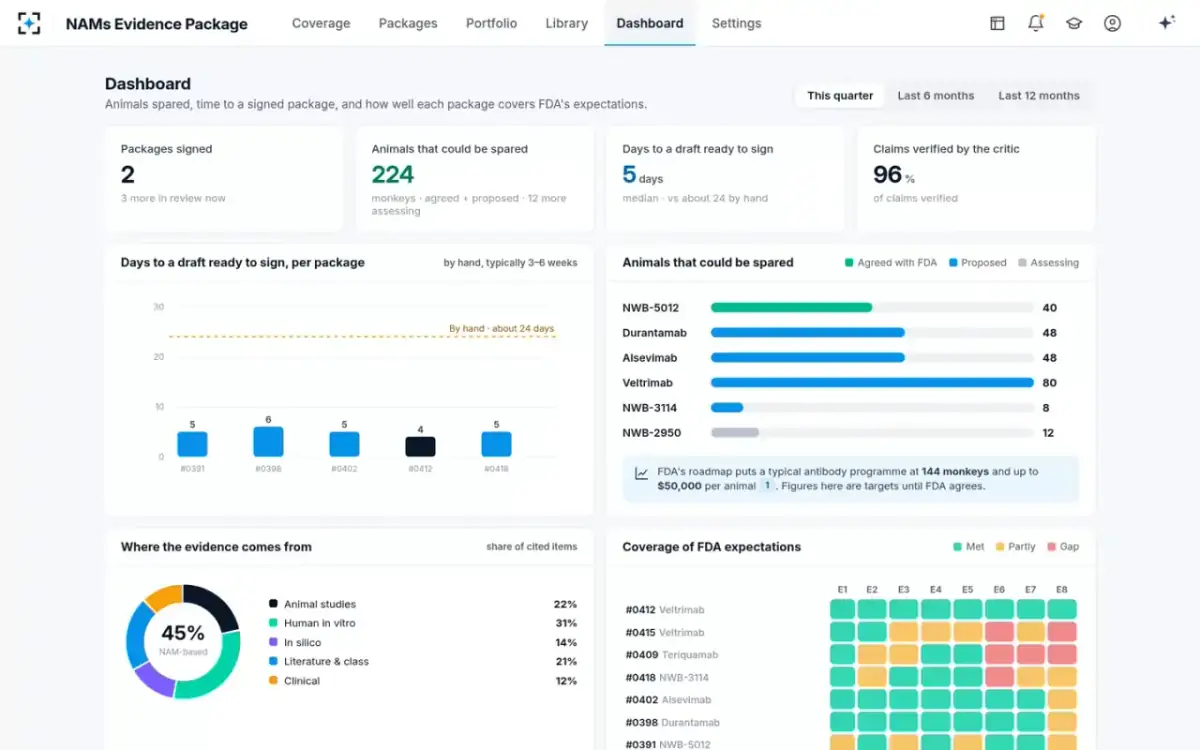Click the Alsevimab progress bar
The image size is (1200, 750).
(x=808, y=358)
